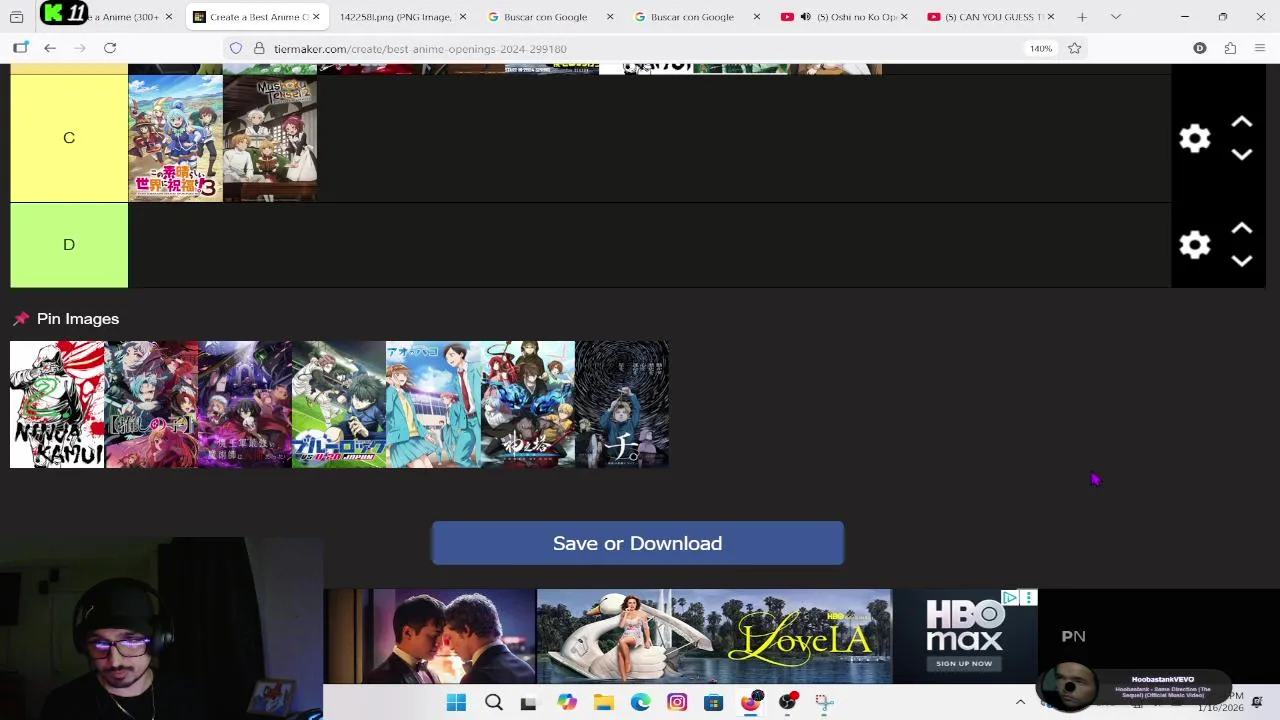This screenshot has width=1280, height=720.
Task: Select Oshi no Ko pinned image
Action: (151, 404)
